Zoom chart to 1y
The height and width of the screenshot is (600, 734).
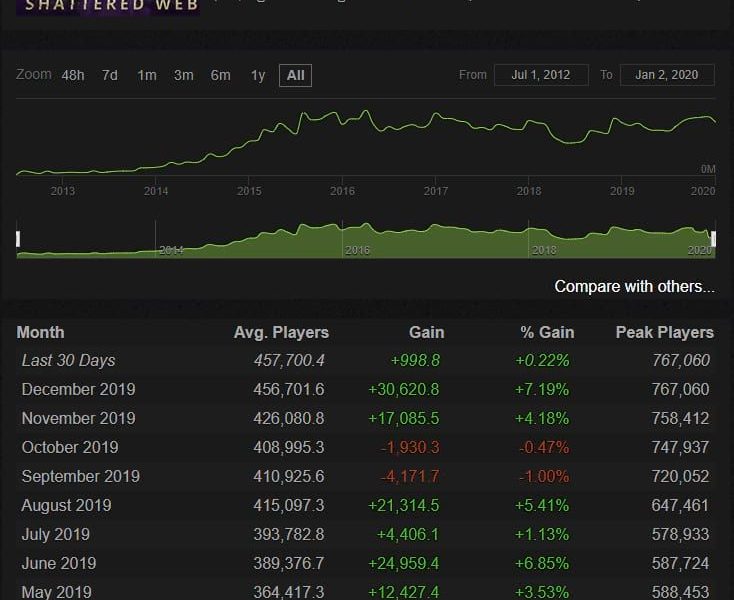click(x=258, y=75)
